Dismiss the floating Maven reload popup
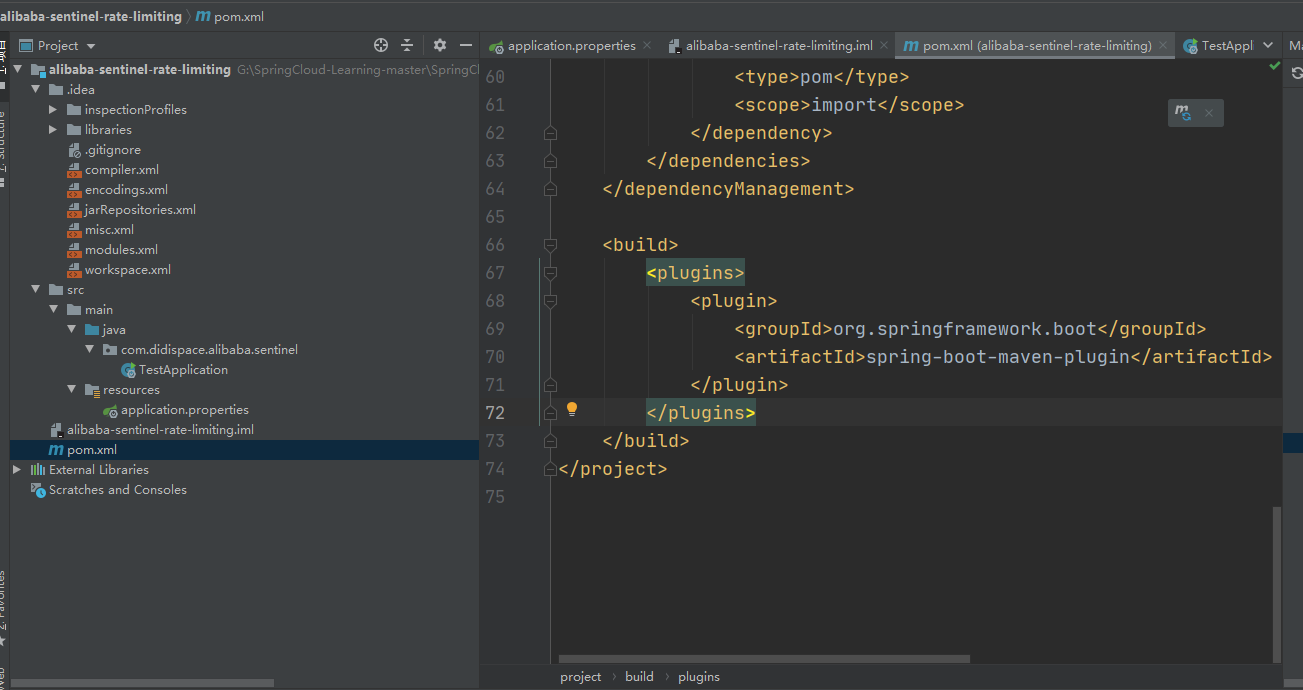1303x690 pixels. [x=1208, y=113]
